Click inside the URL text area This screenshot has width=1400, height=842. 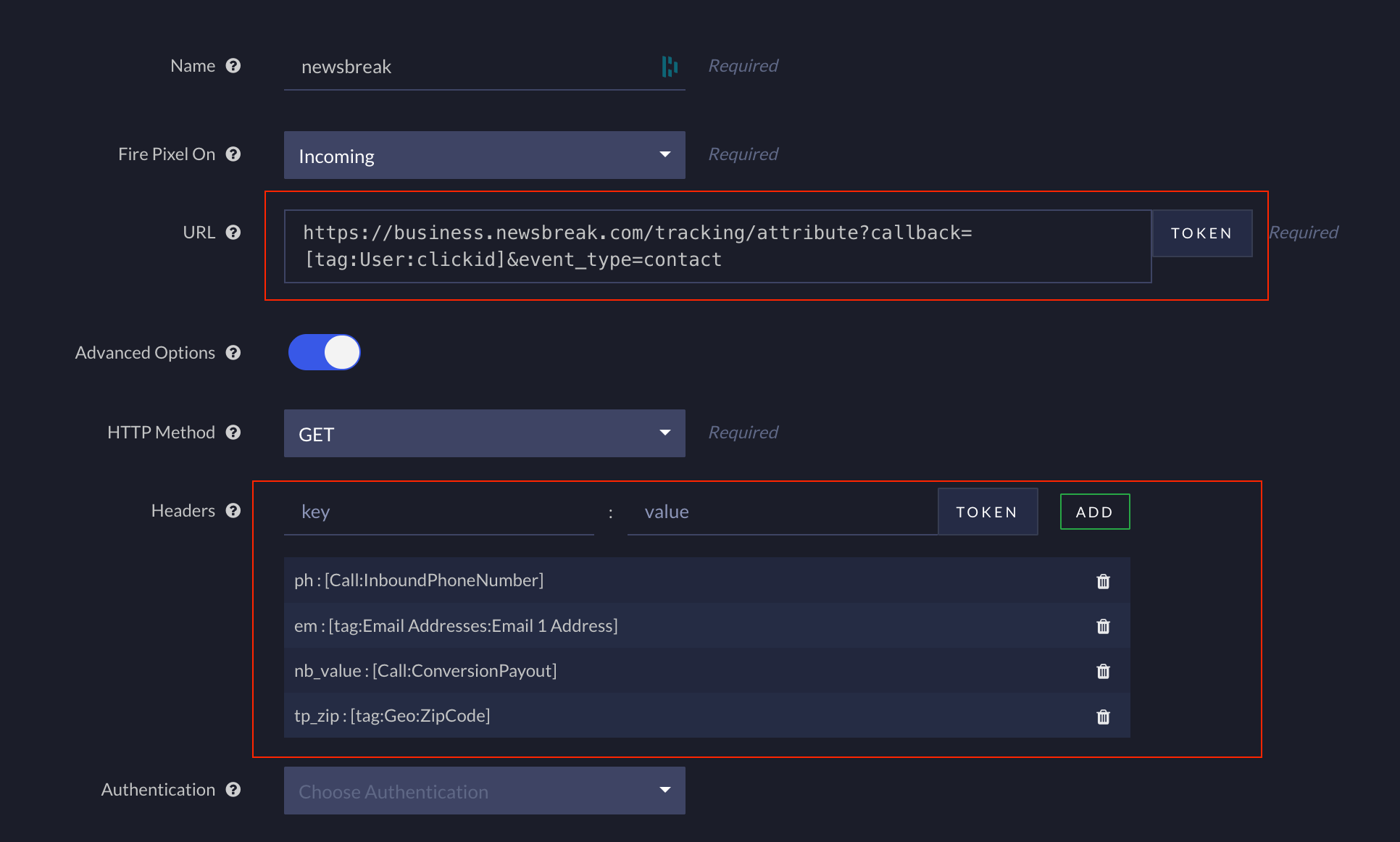click(x=717, y=246)
